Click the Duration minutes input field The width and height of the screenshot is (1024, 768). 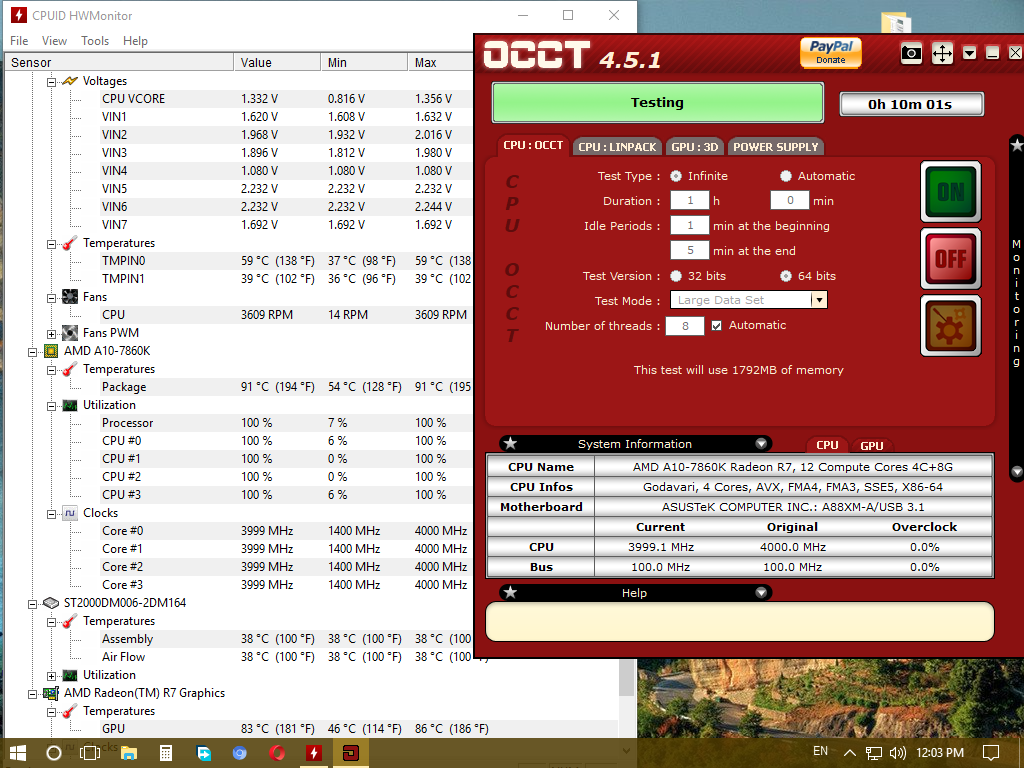coord(790,200)
